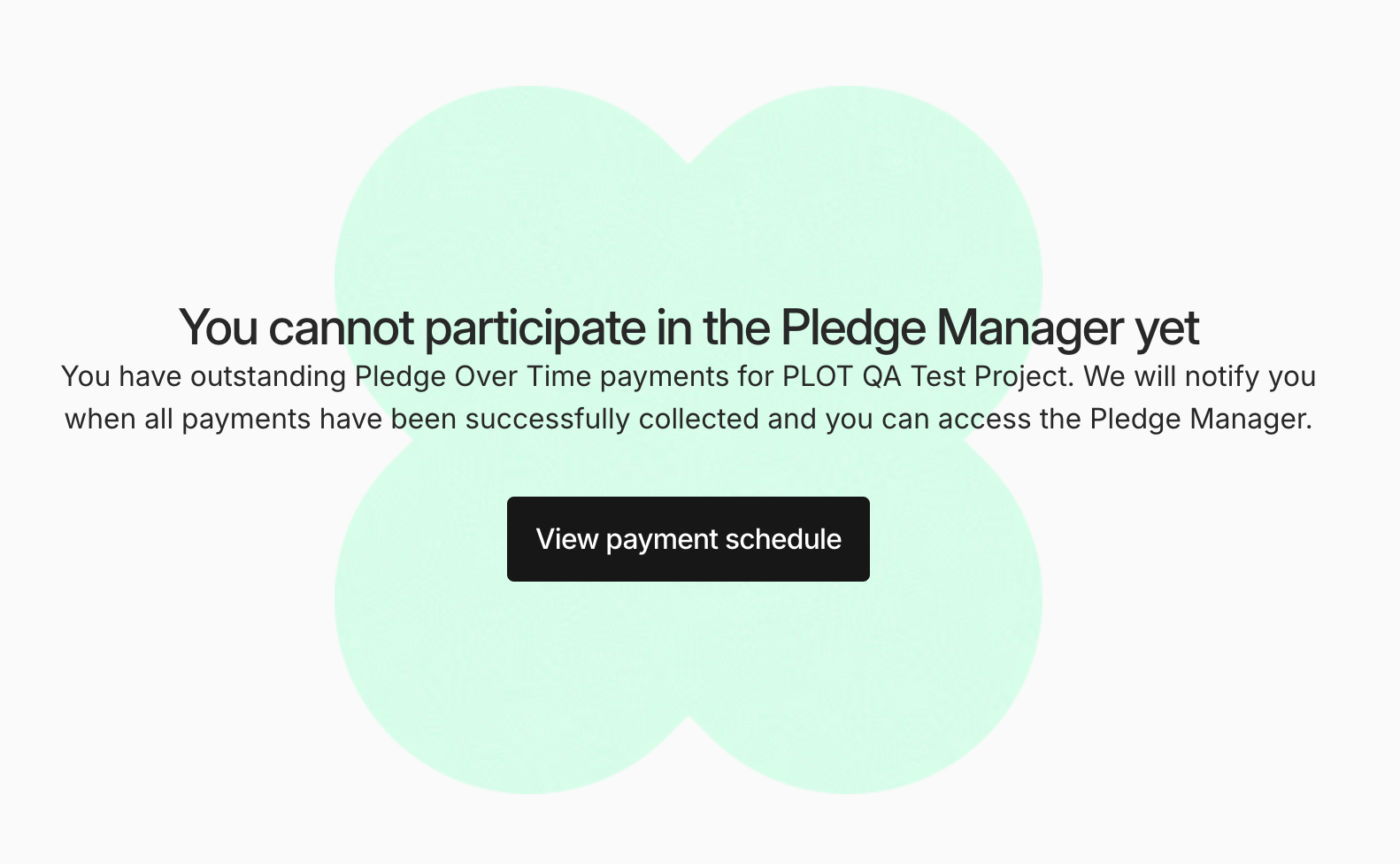
Task: Click the "We will notify you" sentence
Action: point(1199,376)
